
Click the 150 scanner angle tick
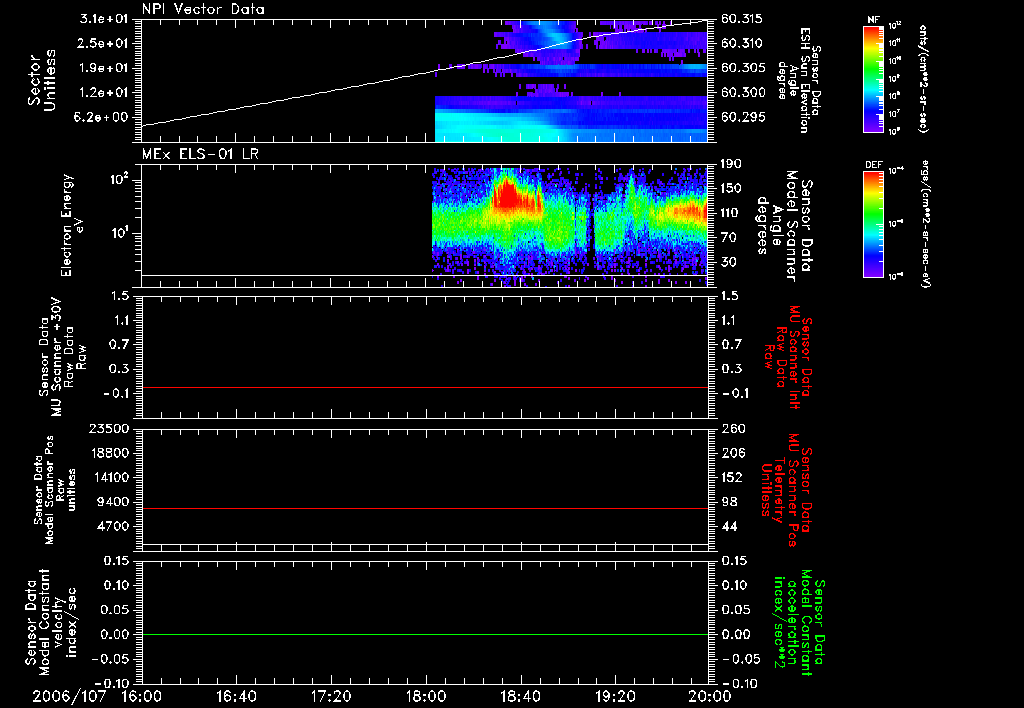point(731,189)
